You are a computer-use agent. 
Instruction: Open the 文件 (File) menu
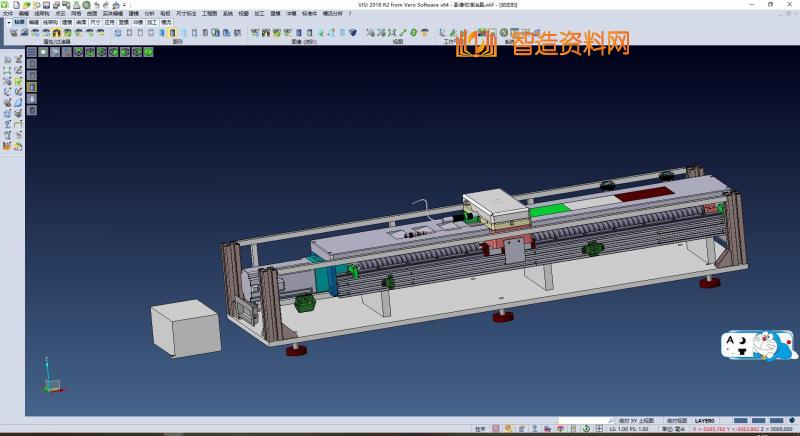pos(8,13)
